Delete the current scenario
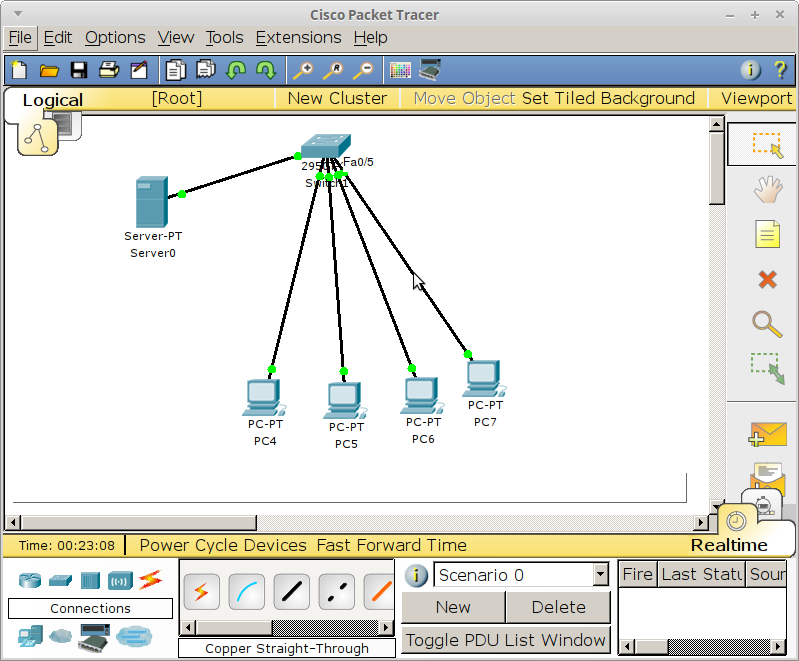 [558, 607]
